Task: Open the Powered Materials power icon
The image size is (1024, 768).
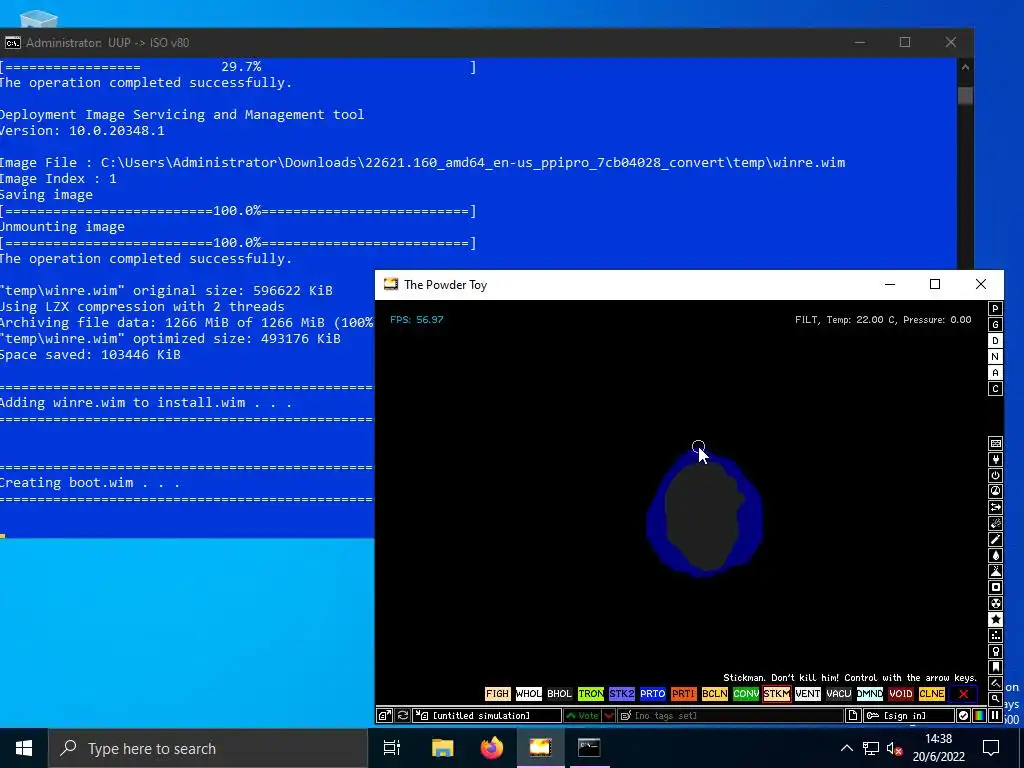Action: click(995, 475)
